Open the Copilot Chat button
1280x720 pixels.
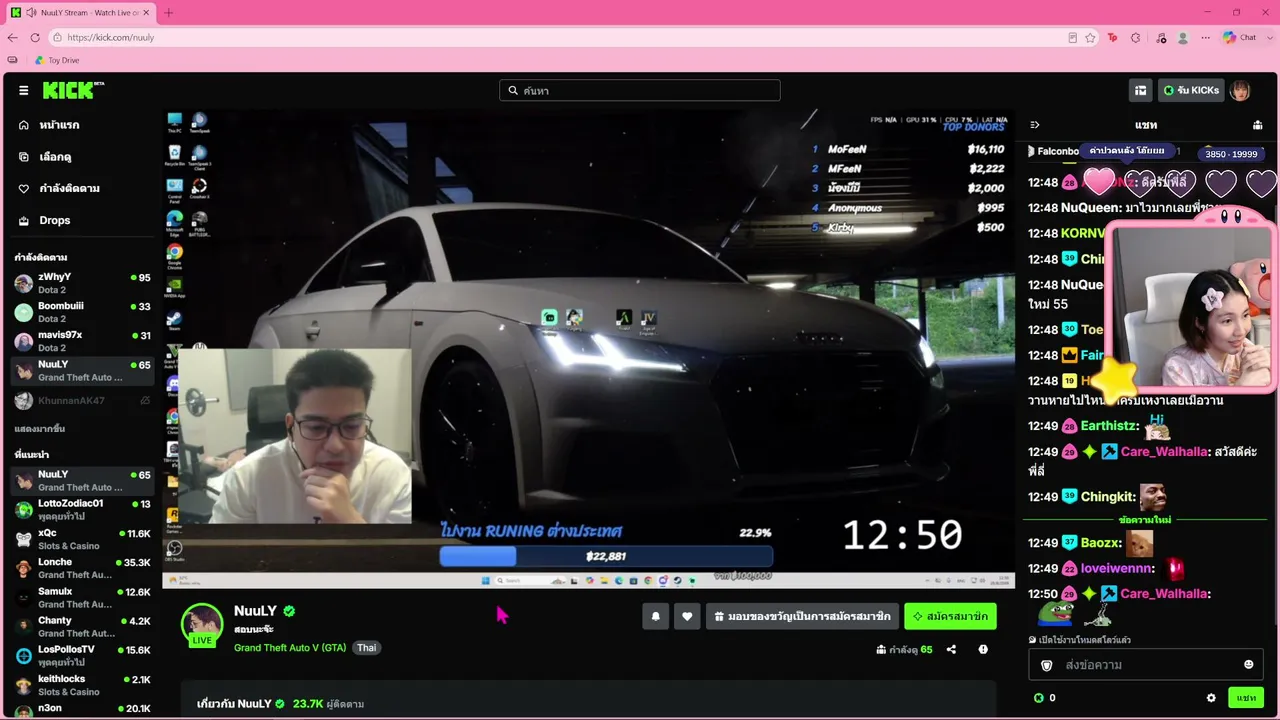pos(1240,37)
